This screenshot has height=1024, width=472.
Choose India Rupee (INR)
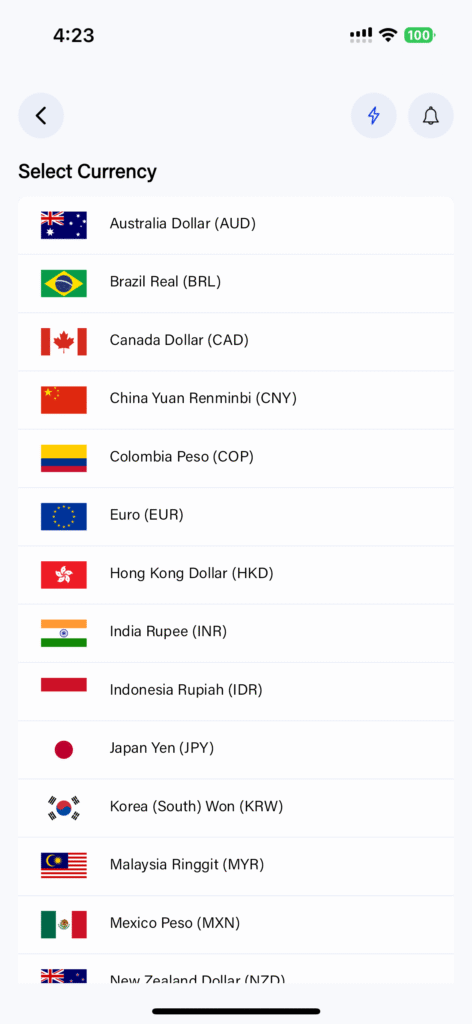[236, 633]
